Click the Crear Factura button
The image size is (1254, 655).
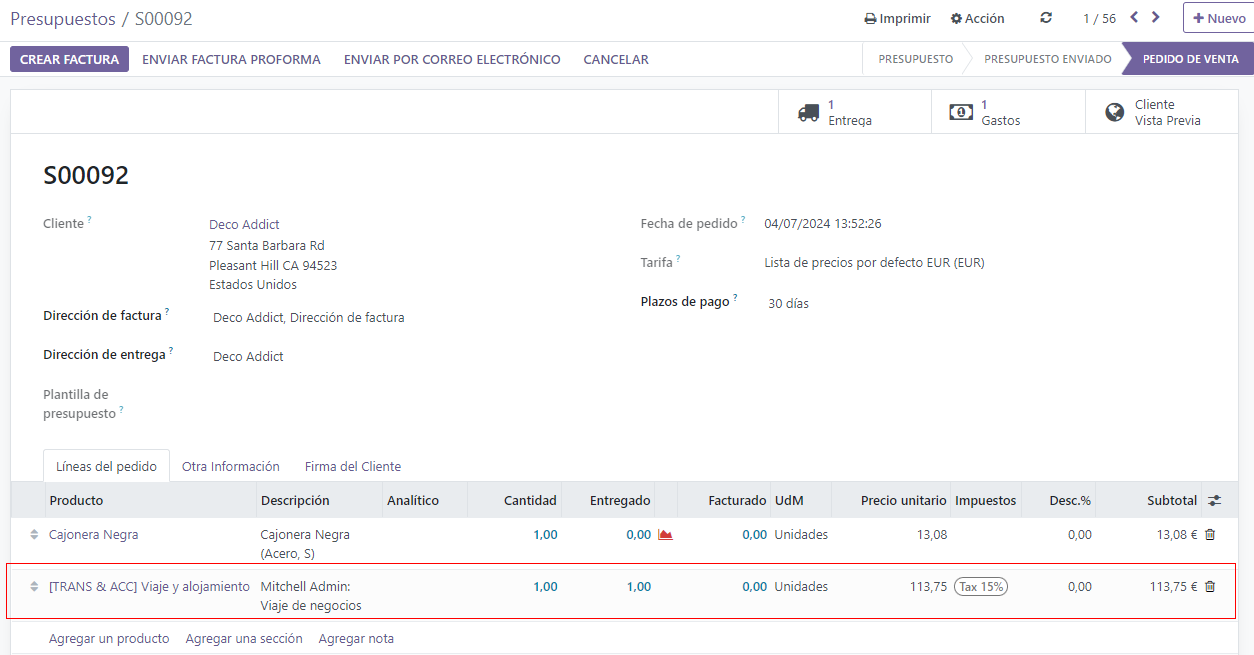[69, 59]
